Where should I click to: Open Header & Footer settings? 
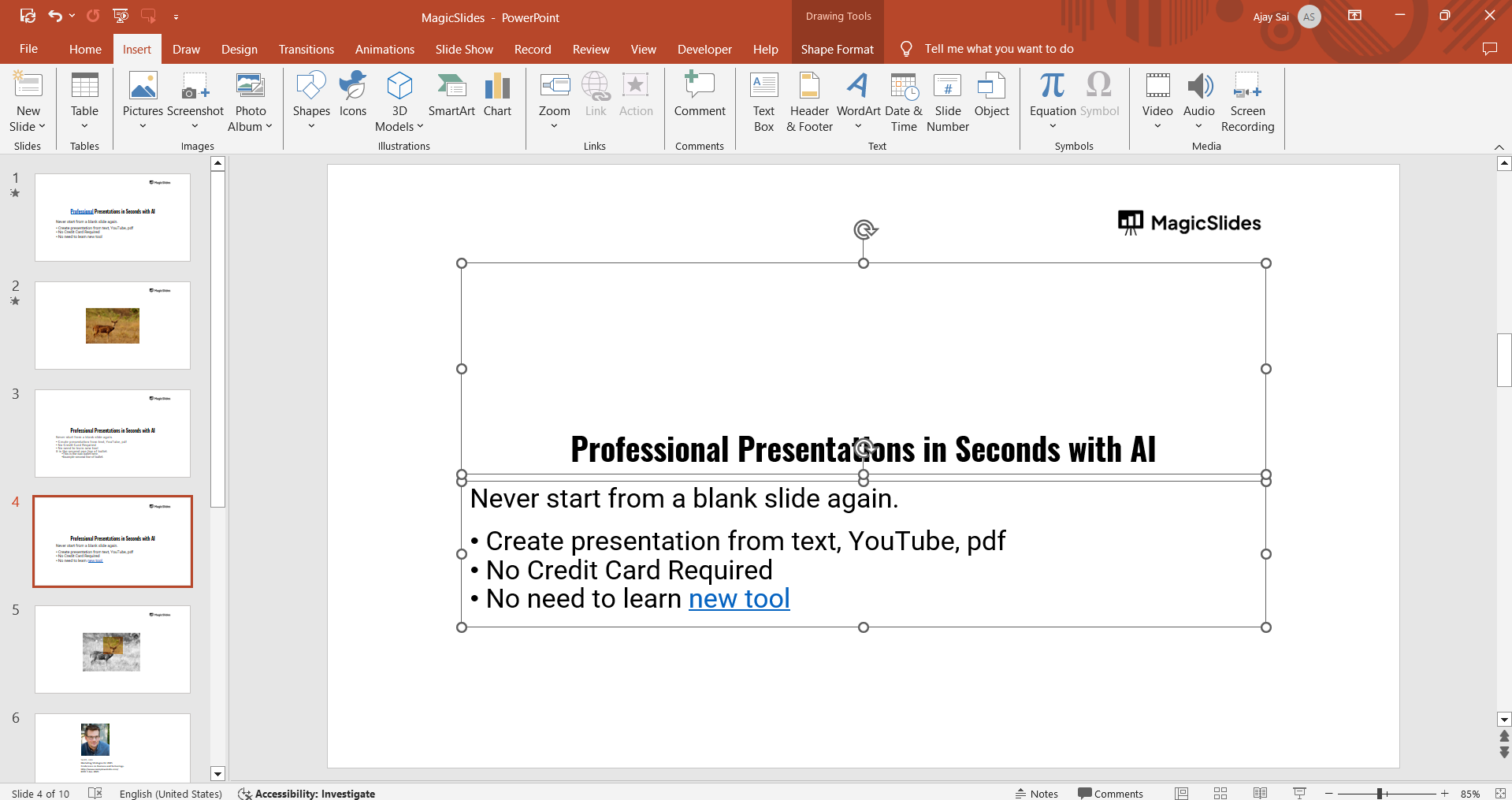[809, 102]
